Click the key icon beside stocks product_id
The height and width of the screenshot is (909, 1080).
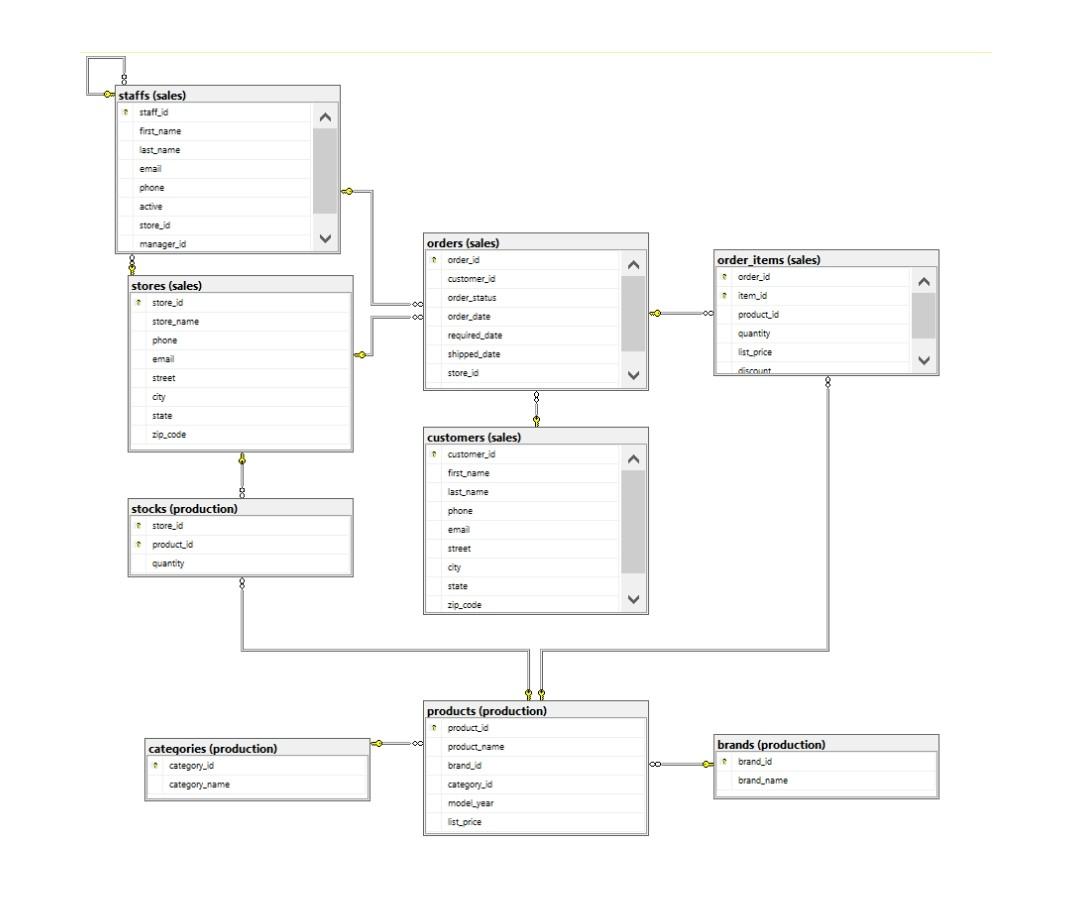tap(138, 544)
